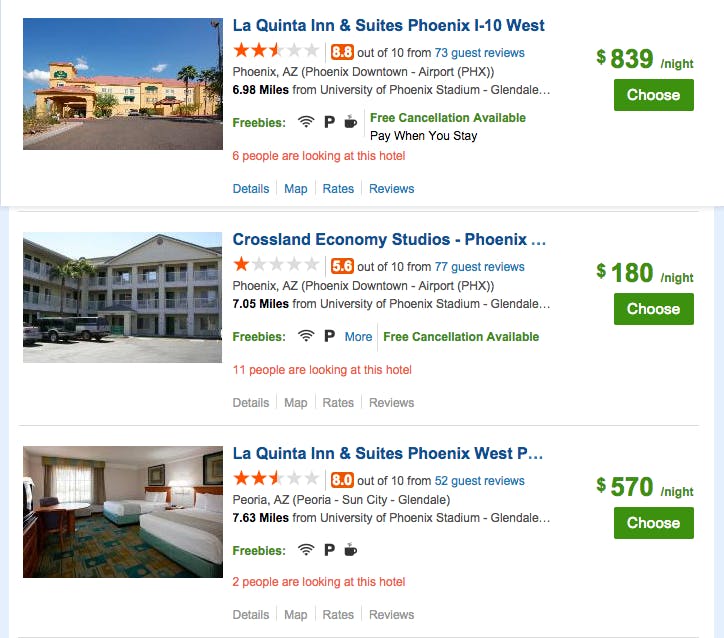Show Rates tab for Crossland Economy Studios

click(x=338, y=403)
